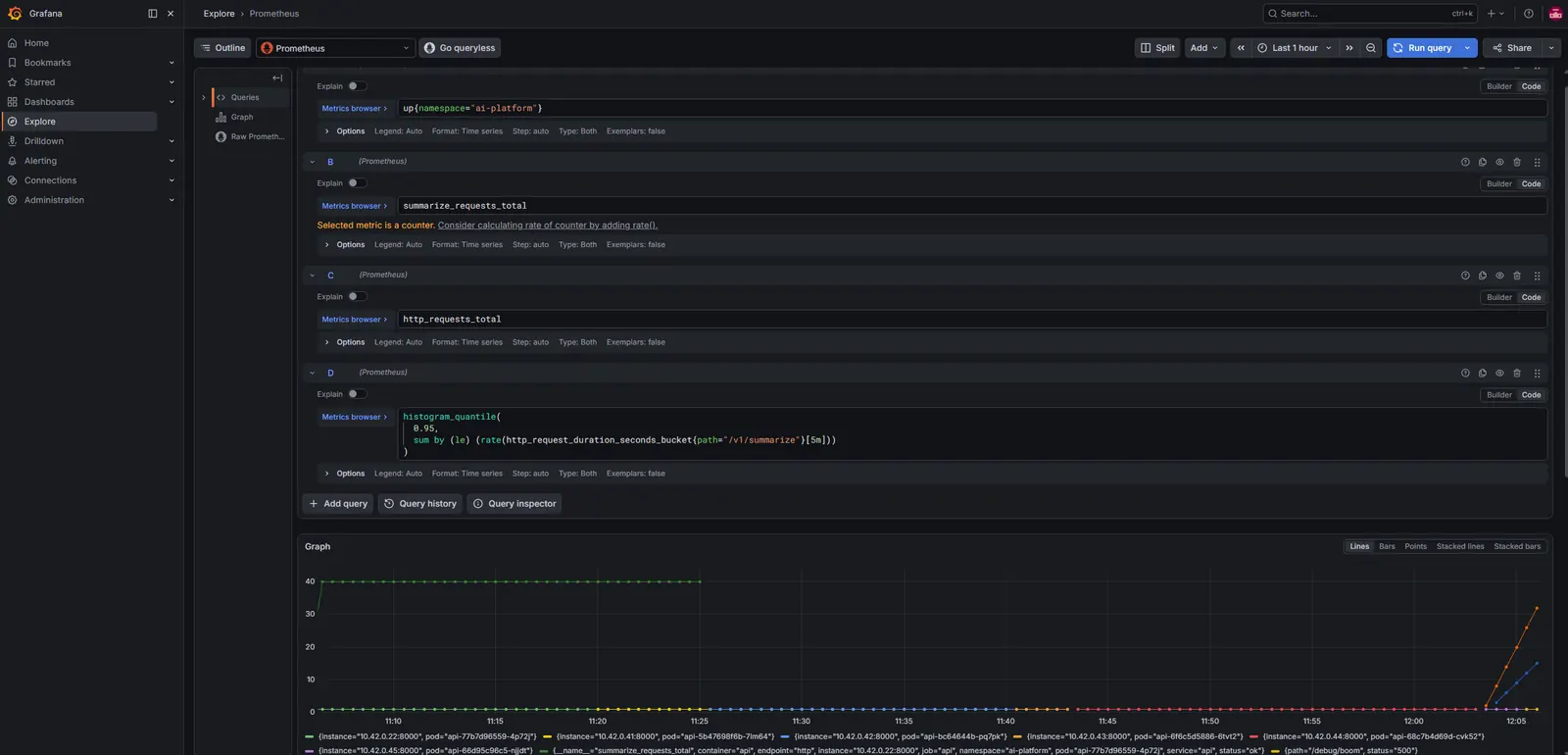Open the help icon in top bar
Screen dimensions: 1568x755
(x=1528, y=14)
